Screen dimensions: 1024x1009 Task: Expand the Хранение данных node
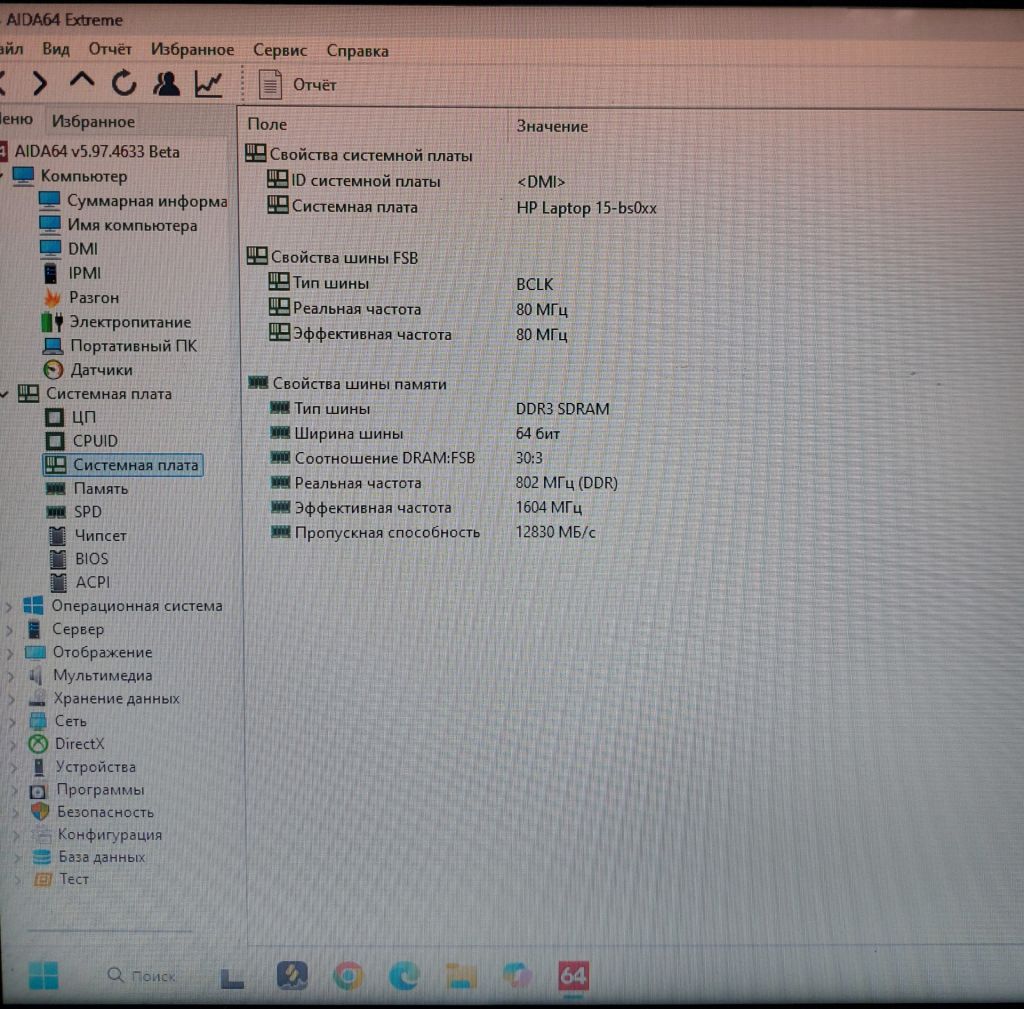(12, 699)
